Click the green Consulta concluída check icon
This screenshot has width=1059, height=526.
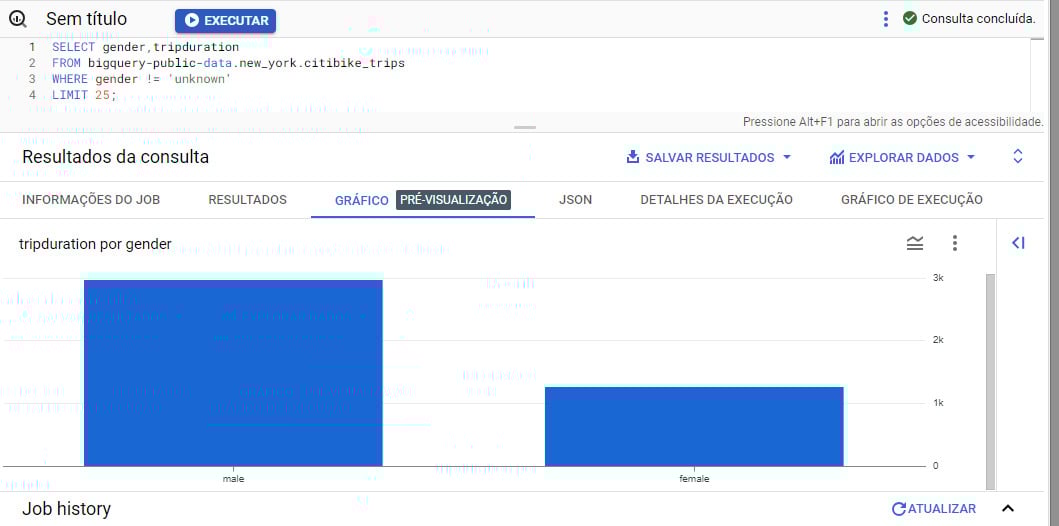tap(909, 19)
